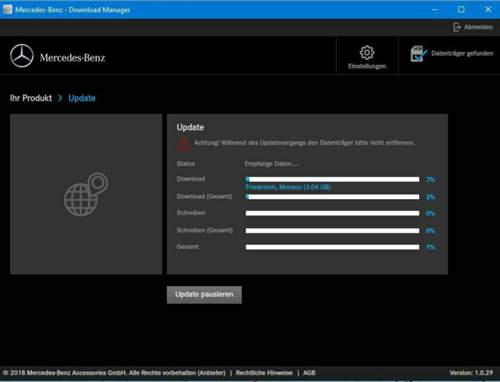Click the Schreiben progress bar
Image resolution: width=500 pixels, height=382 pixels.
click(332, 213)
